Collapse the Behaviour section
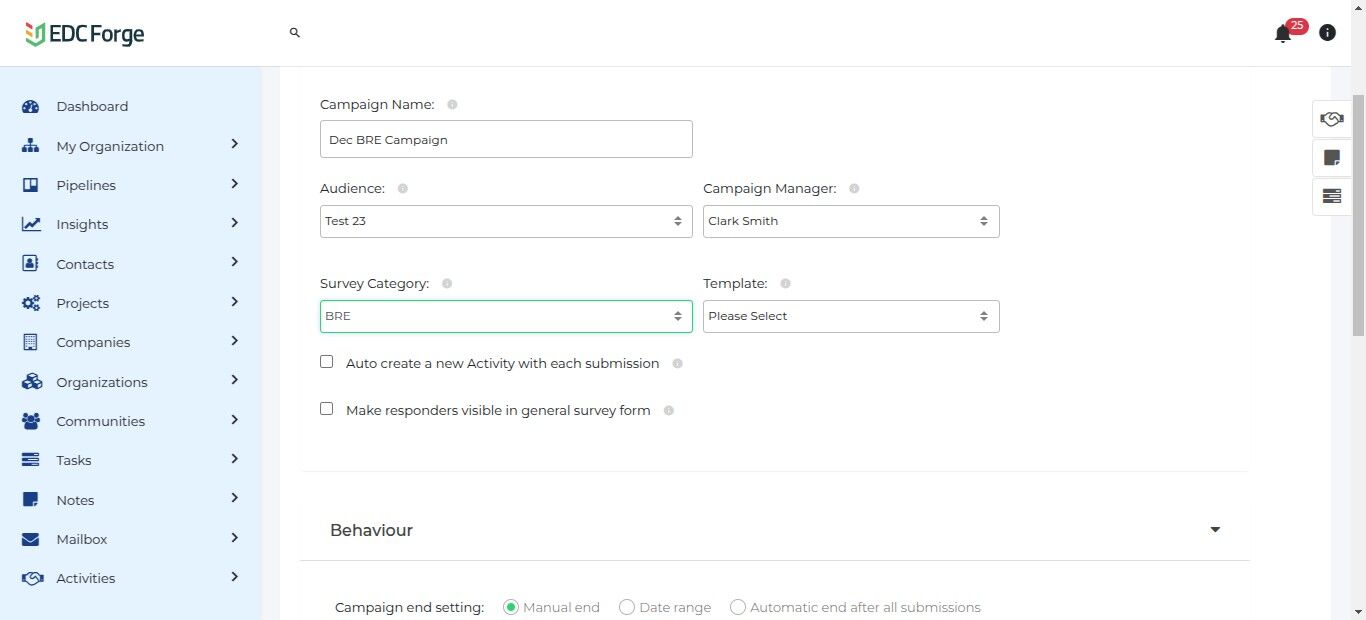This screenshot has height=620, width=1366. pos(1215,530)
